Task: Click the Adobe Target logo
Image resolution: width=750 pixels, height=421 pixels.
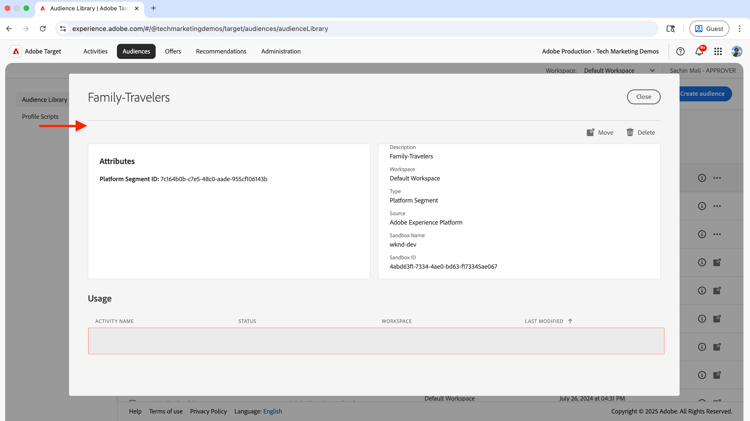Action: click(x=16, y=51)
